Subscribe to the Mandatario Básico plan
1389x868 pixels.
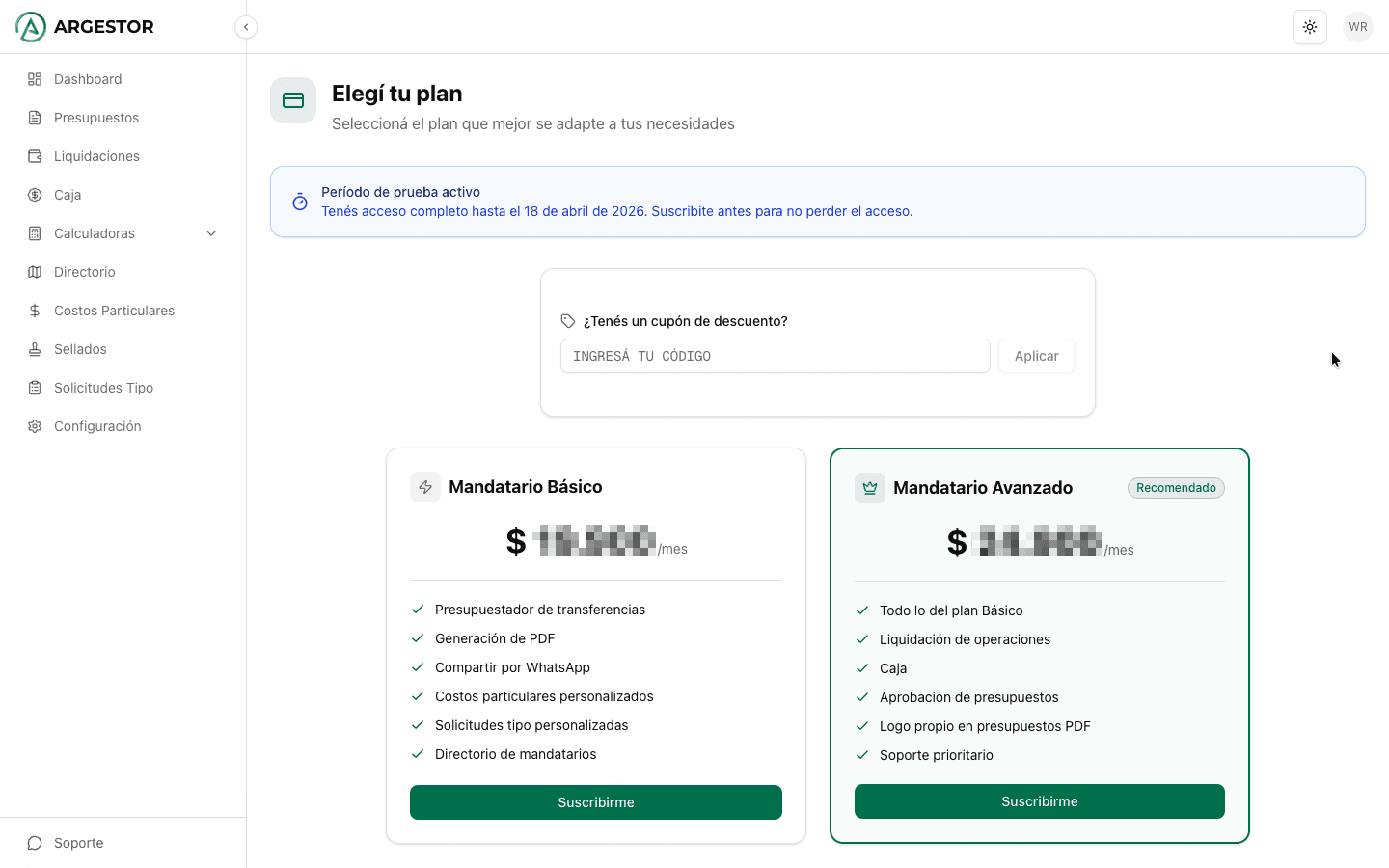tap(595, 802)
